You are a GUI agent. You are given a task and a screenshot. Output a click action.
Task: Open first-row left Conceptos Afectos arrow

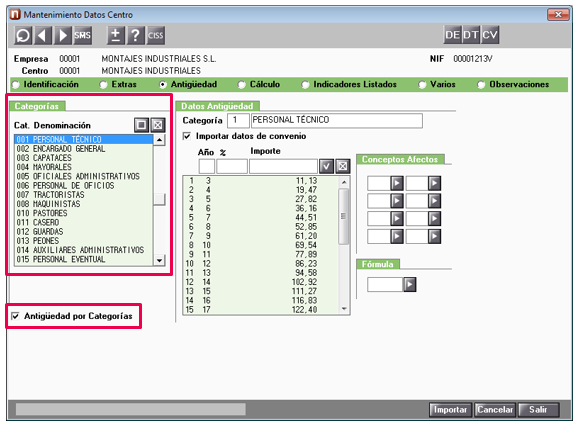pos(397,183)
